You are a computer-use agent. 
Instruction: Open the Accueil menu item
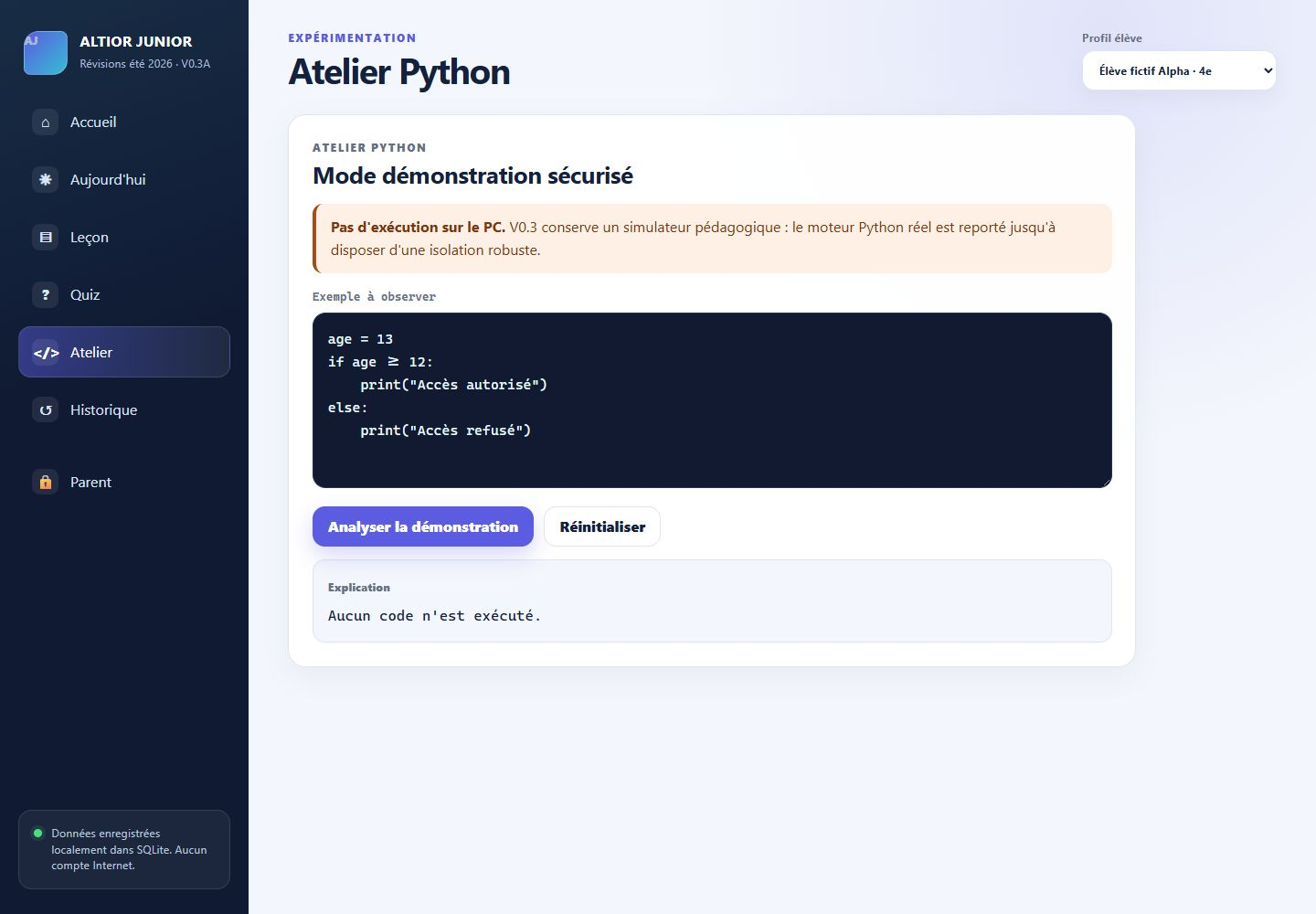click(x=124, y=122)
